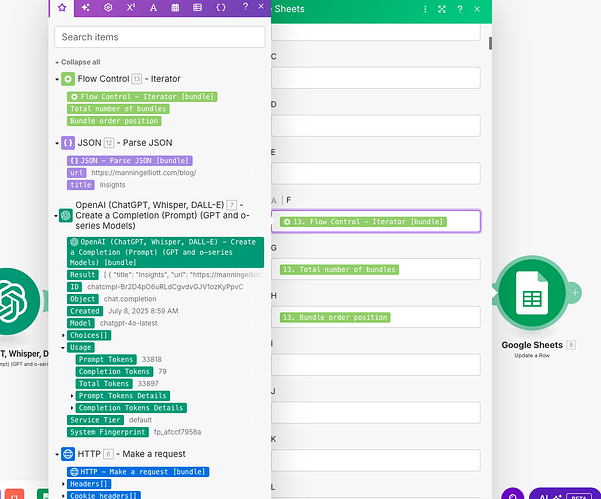
Task: Open the math functions X¹ tab
Action: click(131, 8)
